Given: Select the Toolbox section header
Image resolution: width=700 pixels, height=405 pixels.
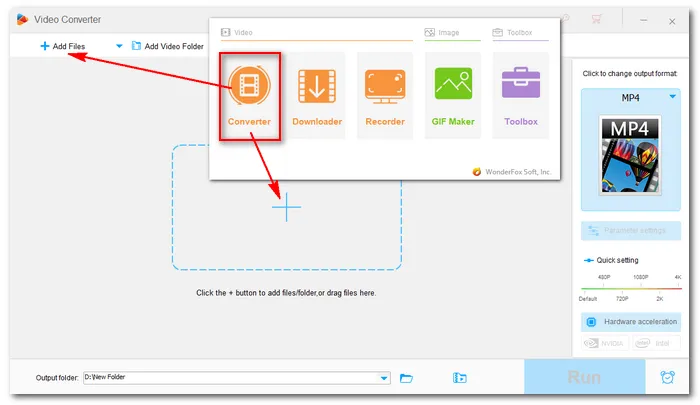Looking at the screenshot, I should pos(512,33).
